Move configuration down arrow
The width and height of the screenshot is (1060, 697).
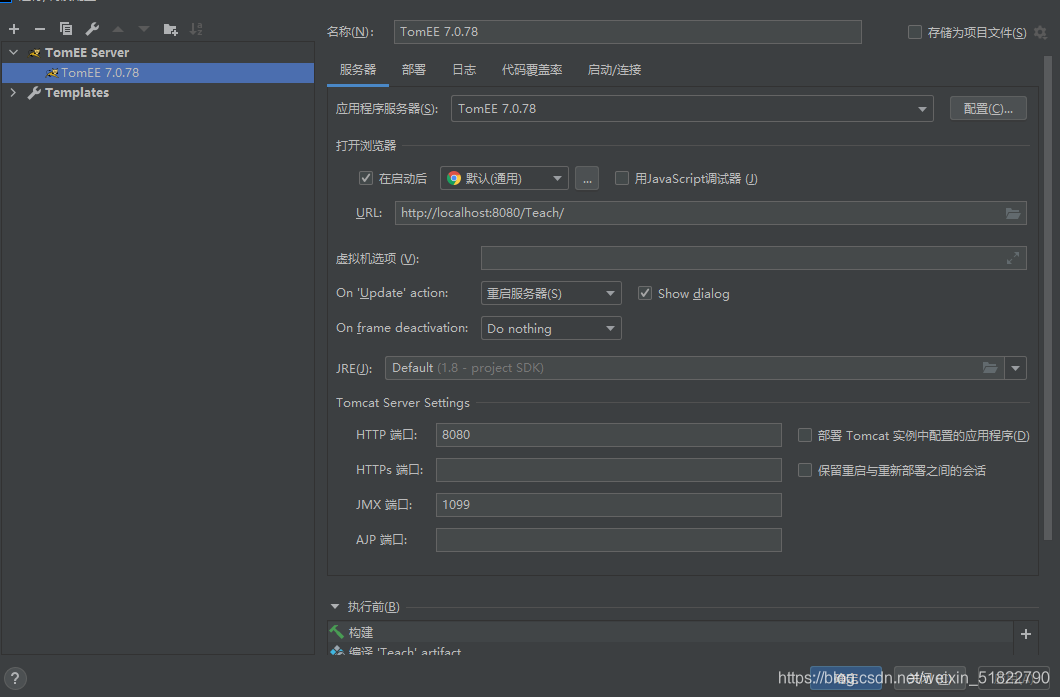tap(144, 29)
